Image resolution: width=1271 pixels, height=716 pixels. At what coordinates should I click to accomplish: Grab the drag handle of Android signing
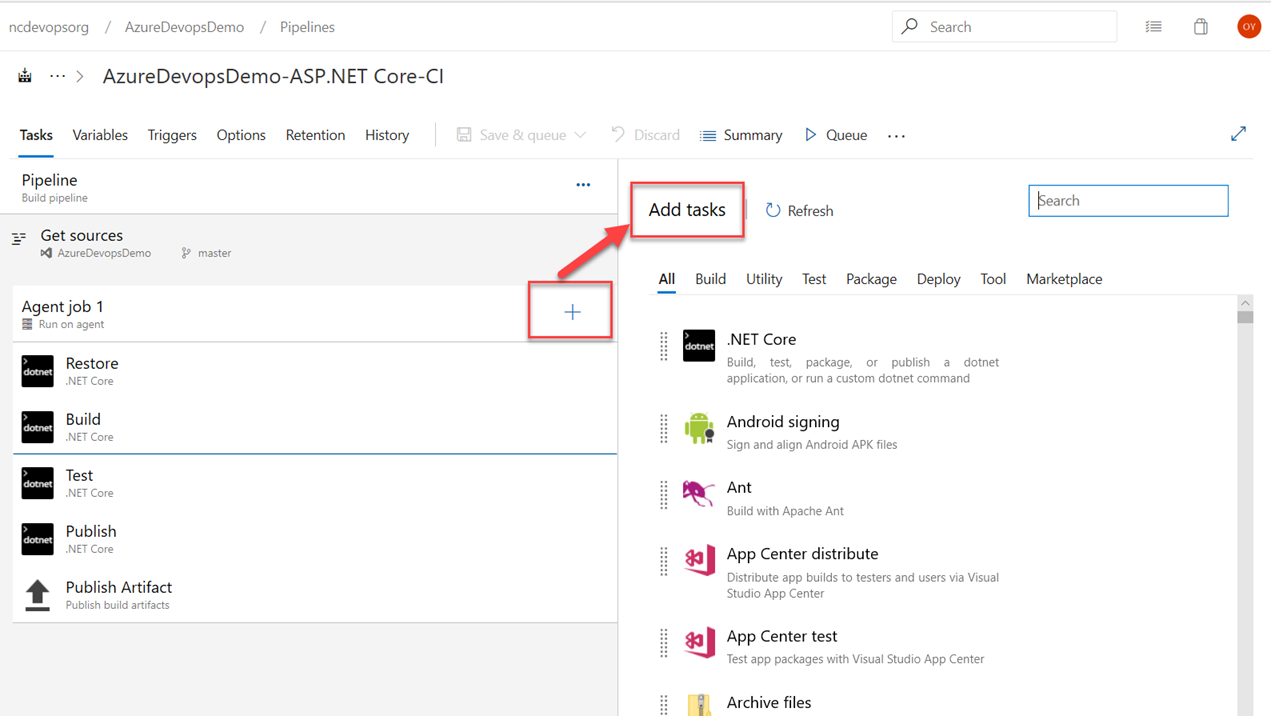tap(664, 428)
